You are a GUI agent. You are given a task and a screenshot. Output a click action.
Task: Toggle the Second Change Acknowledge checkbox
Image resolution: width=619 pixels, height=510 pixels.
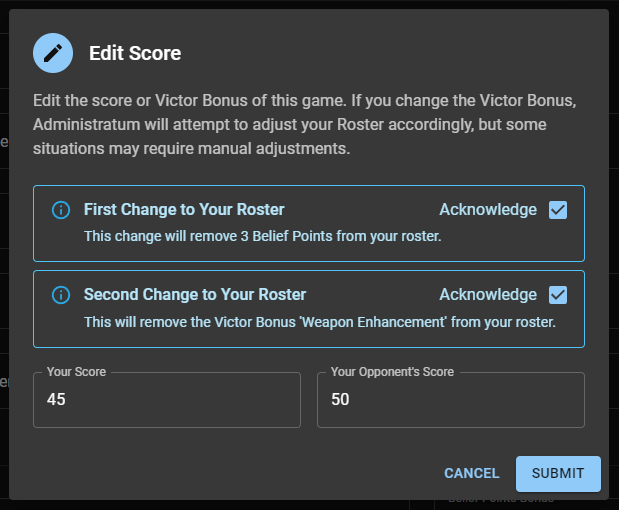click(558, 295)
